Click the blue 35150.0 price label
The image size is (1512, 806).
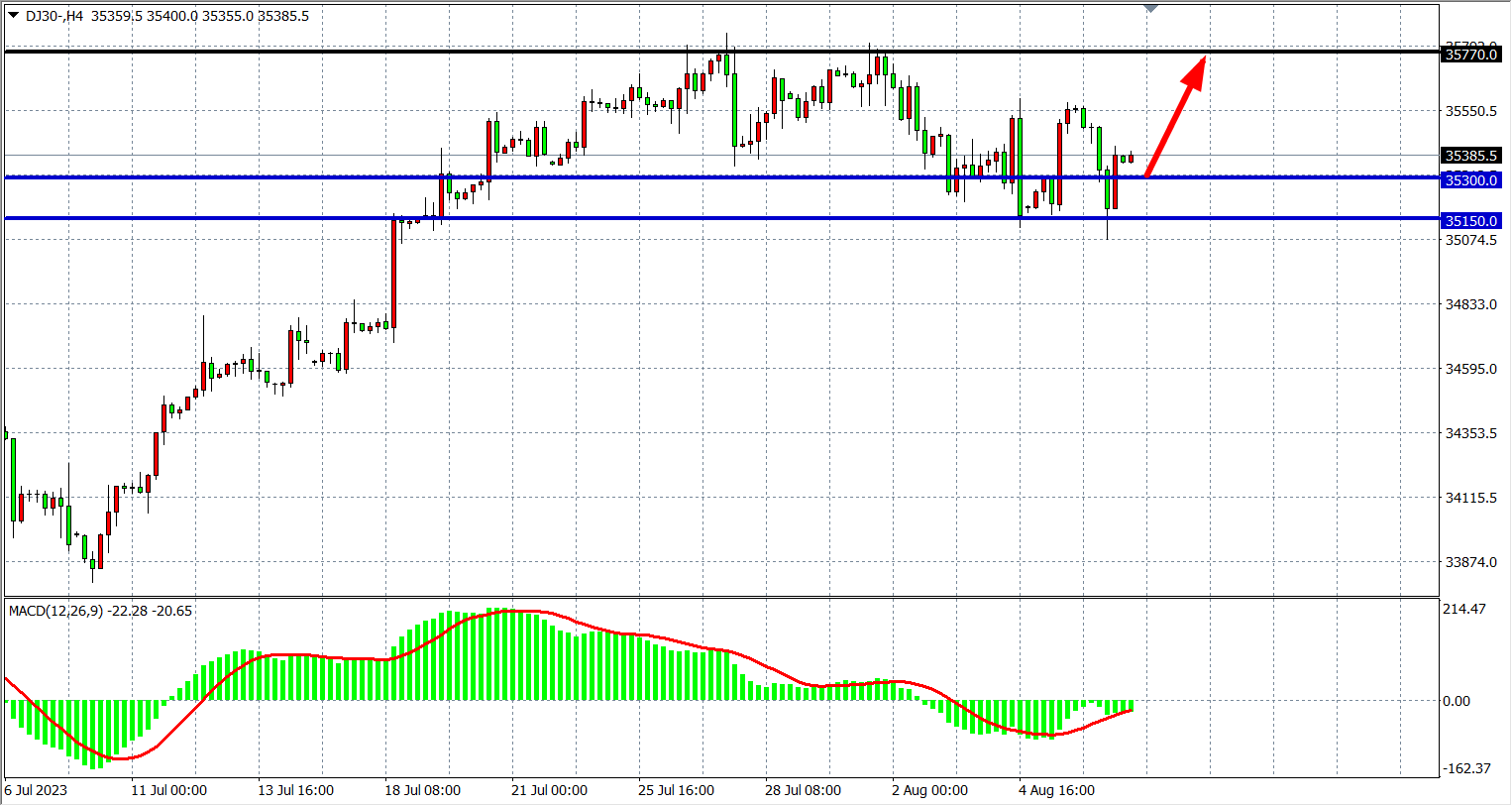click(1470, 221)
